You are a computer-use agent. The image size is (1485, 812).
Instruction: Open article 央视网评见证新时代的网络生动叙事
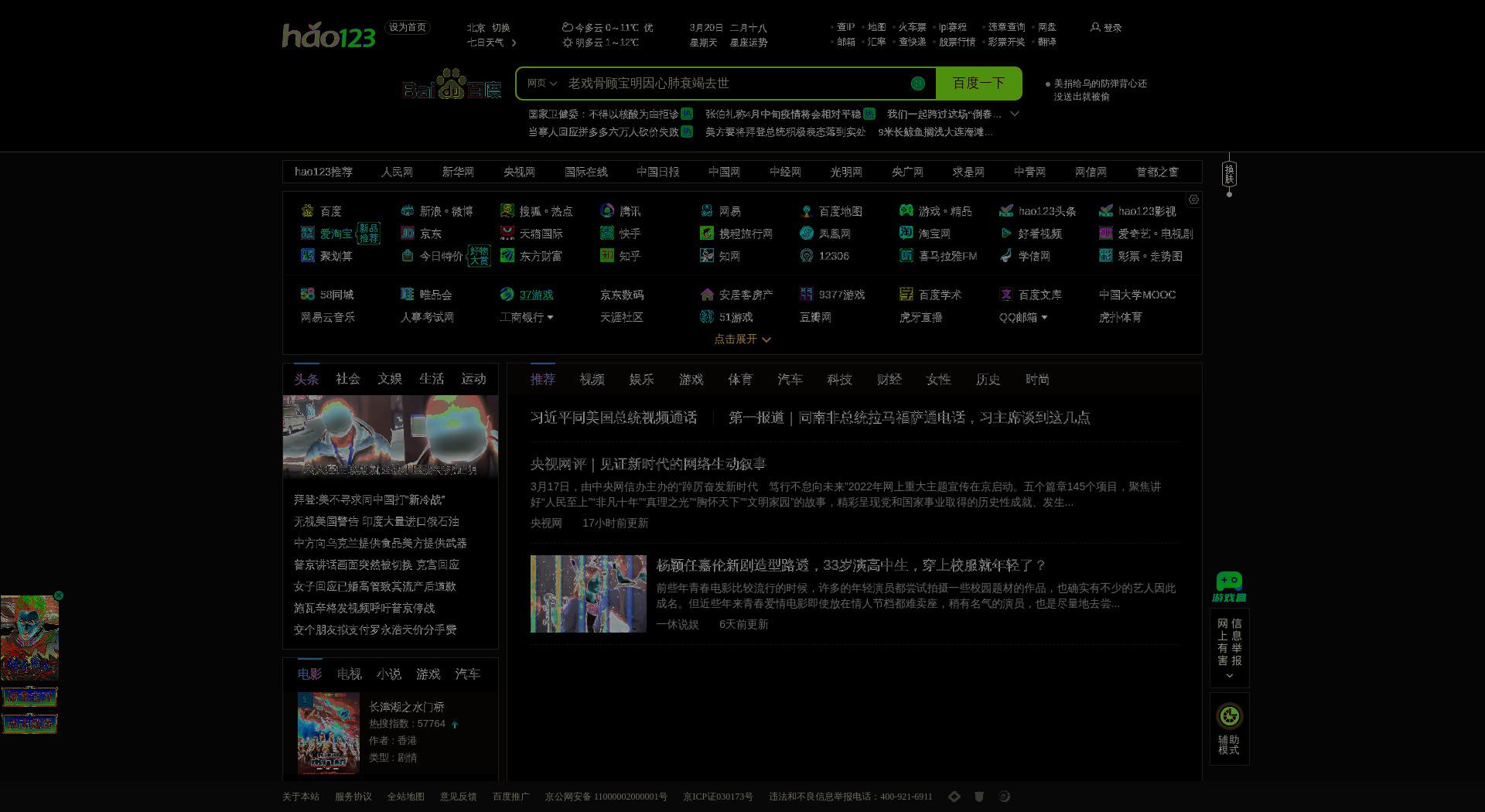[647, 464]
